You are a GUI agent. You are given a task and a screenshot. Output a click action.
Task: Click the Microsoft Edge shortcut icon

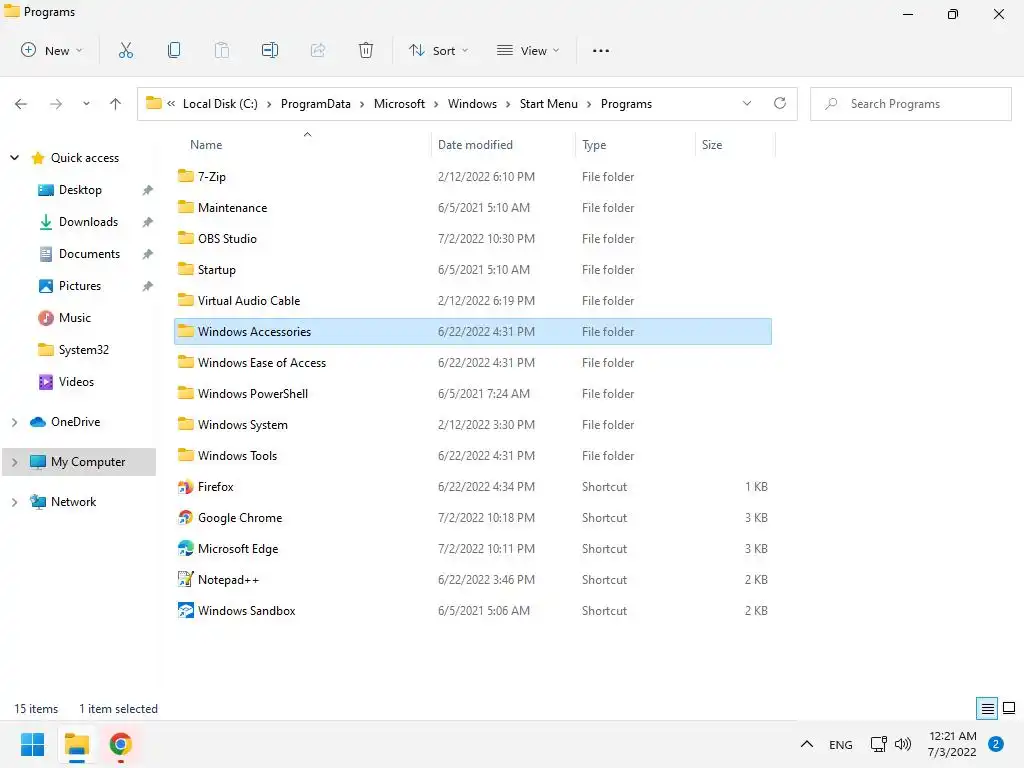[x=185, y=549]
